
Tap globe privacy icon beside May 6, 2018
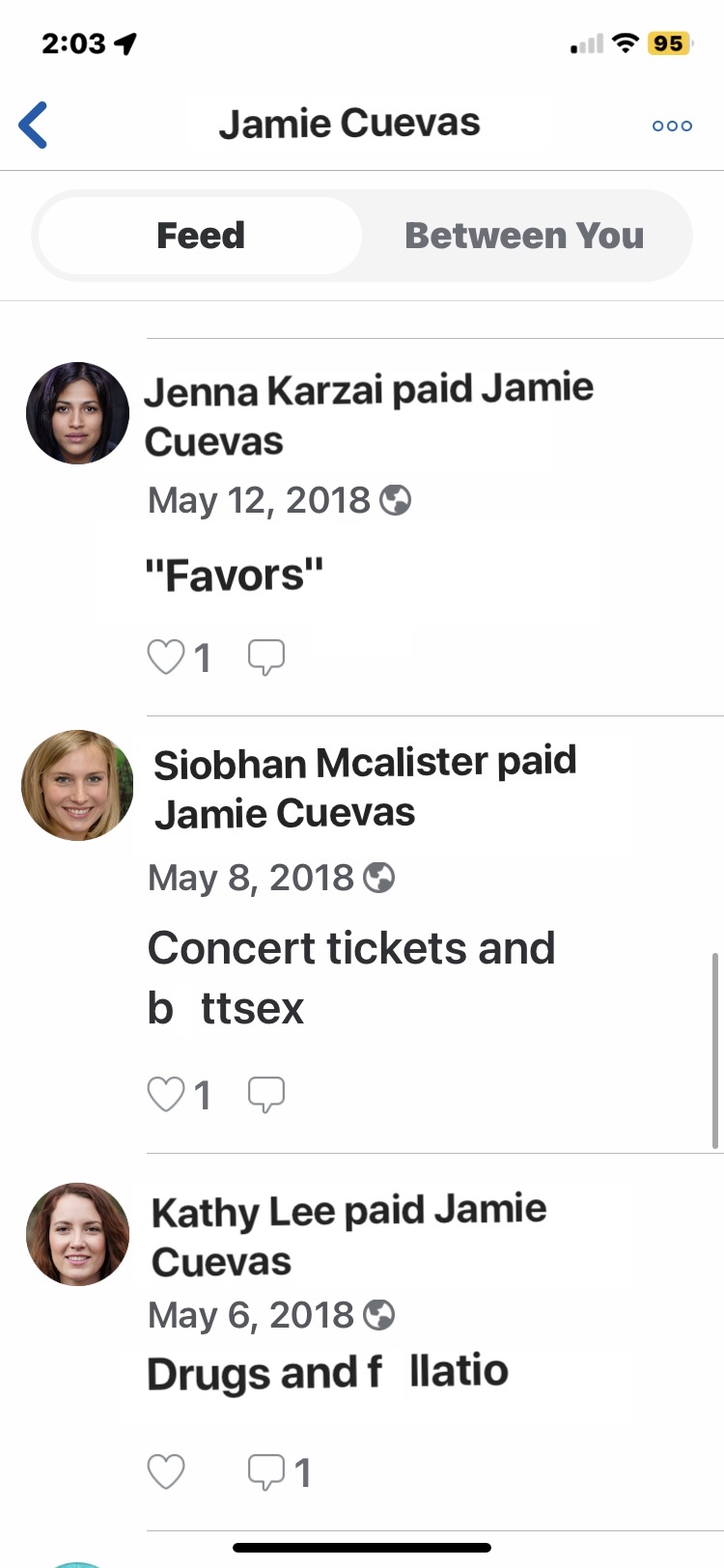click(x=378, y=1314)
